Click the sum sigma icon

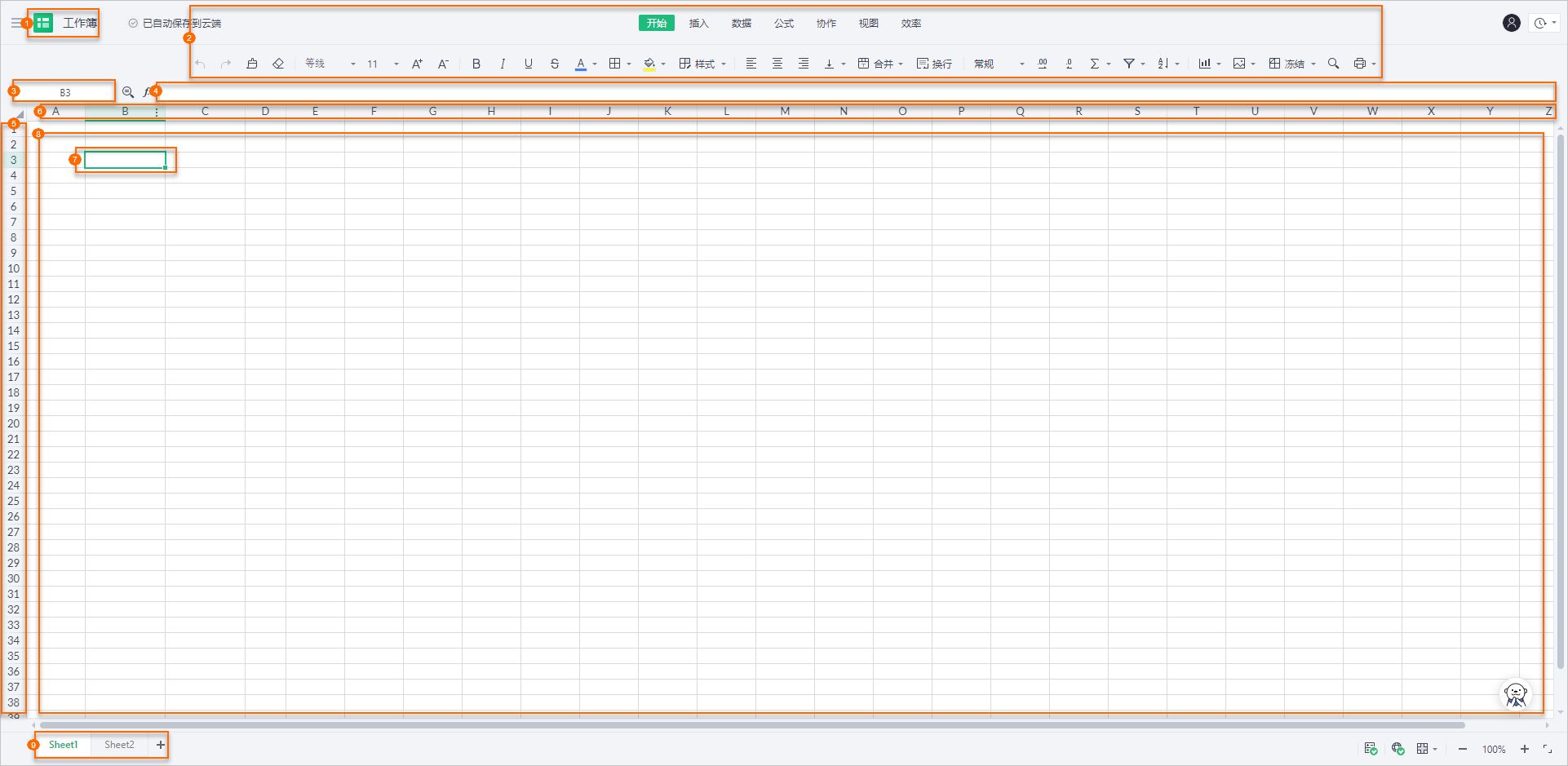point(1095,64)
